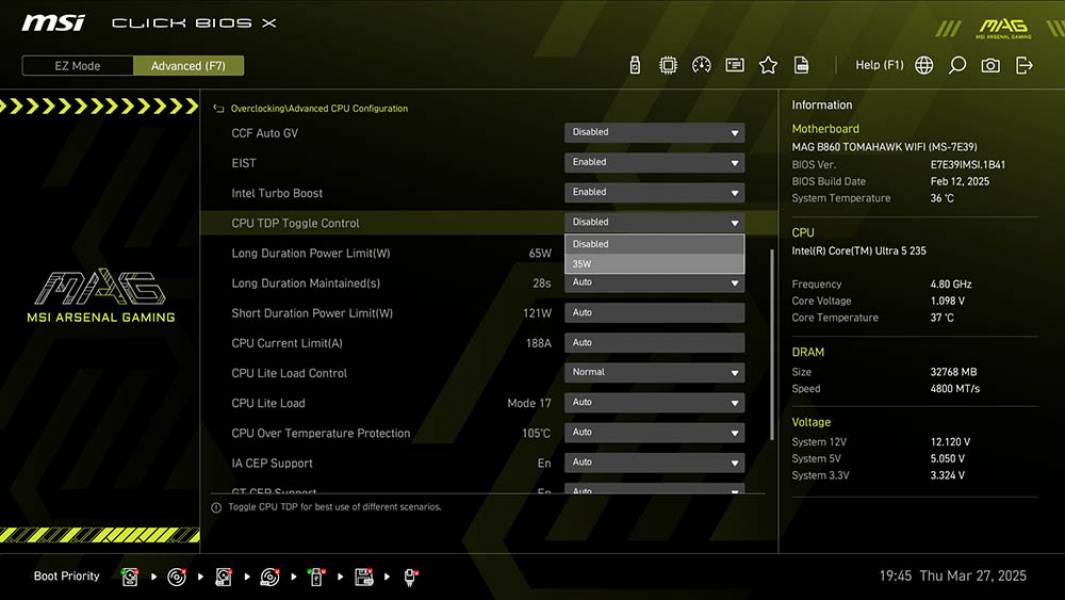Go back using the breadcrumb return arrow
1065x600 pixels.
tap(218, 109)
